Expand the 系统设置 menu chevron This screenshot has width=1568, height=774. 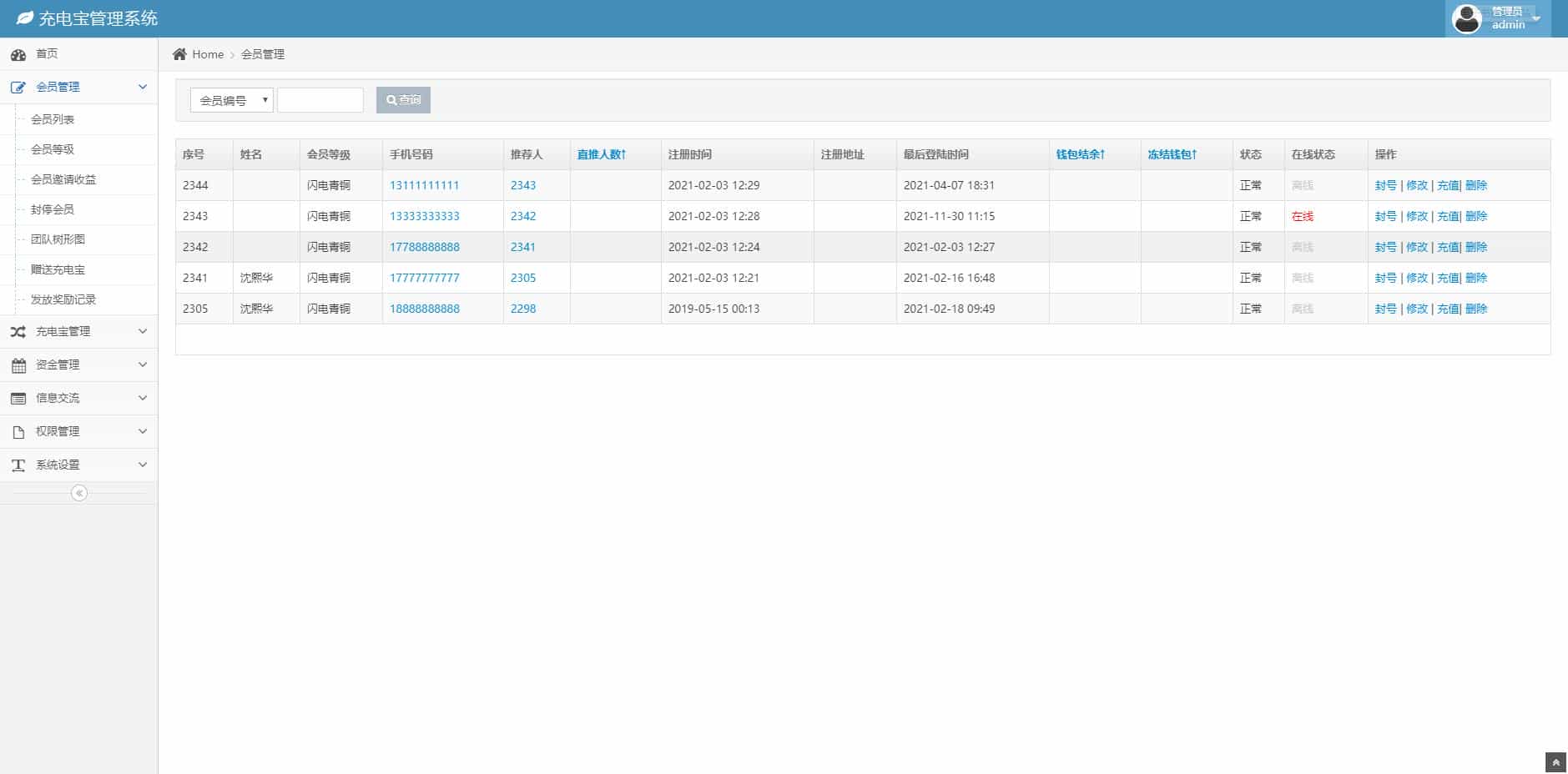coord(143,465)
